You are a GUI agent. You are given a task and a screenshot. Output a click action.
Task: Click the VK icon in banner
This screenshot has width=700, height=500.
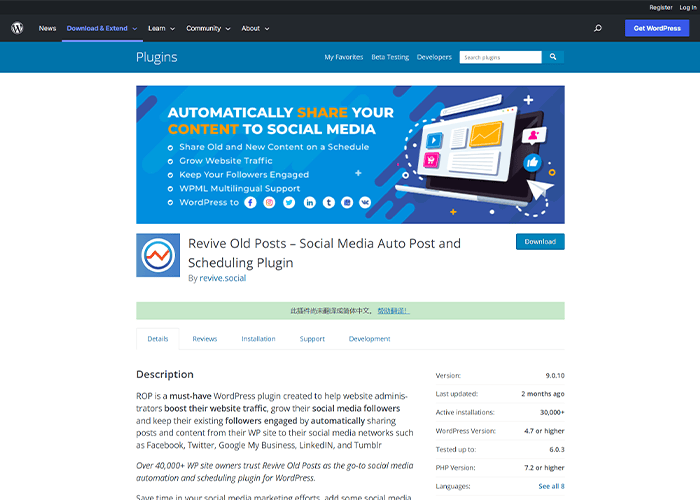click(x=365, y=203)
